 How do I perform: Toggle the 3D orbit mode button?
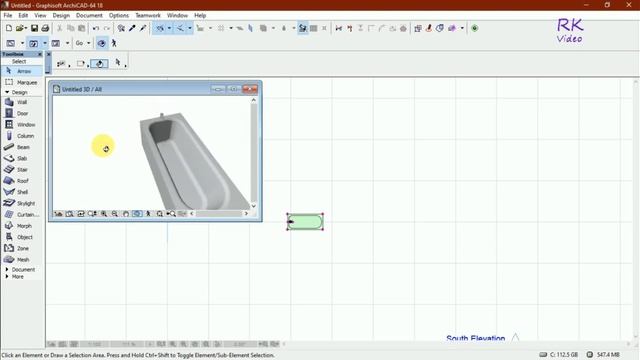click(x=102, y=43)
